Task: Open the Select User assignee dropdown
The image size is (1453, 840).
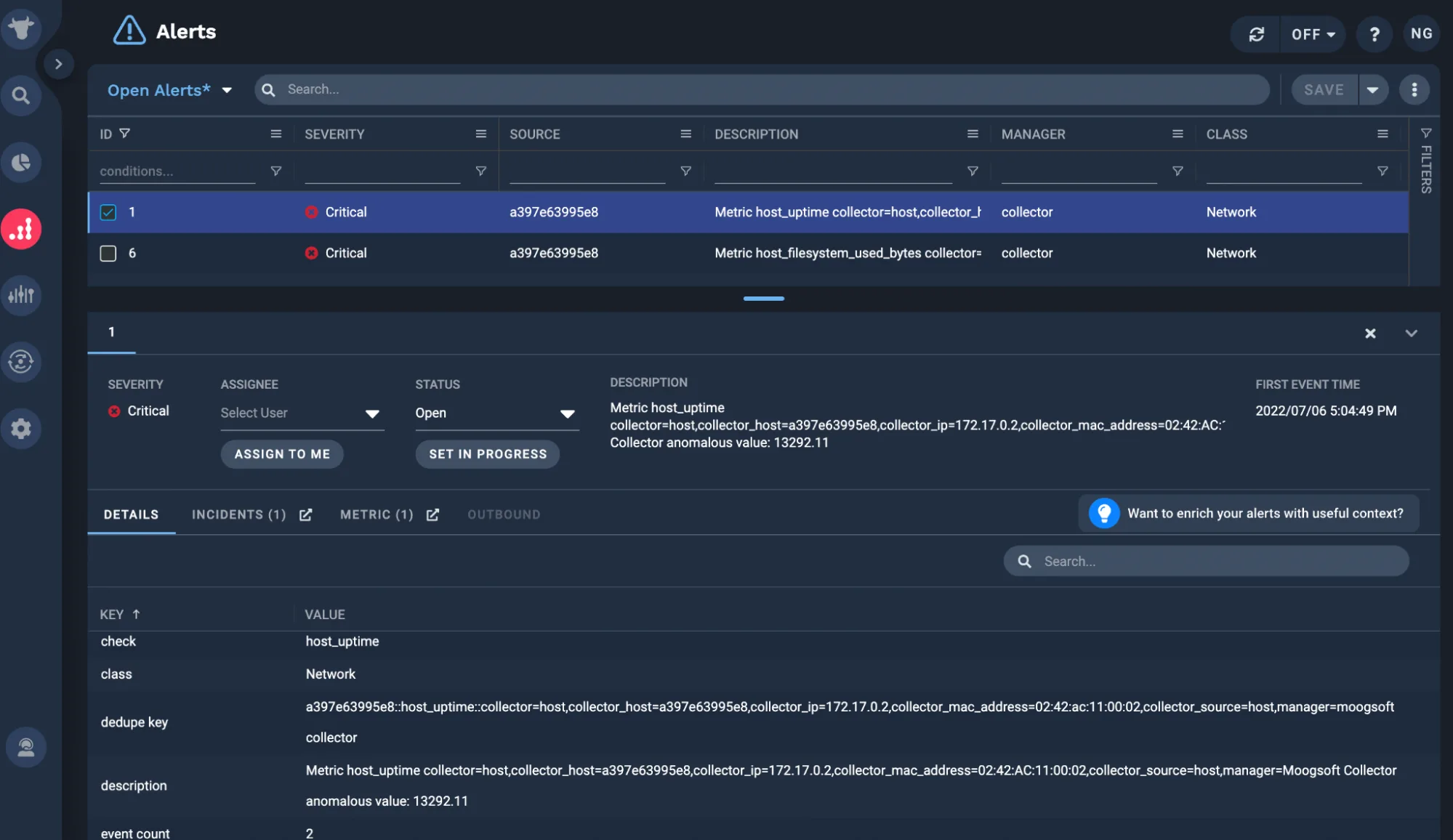Action: pyautogui.click(x=302, y=413)
